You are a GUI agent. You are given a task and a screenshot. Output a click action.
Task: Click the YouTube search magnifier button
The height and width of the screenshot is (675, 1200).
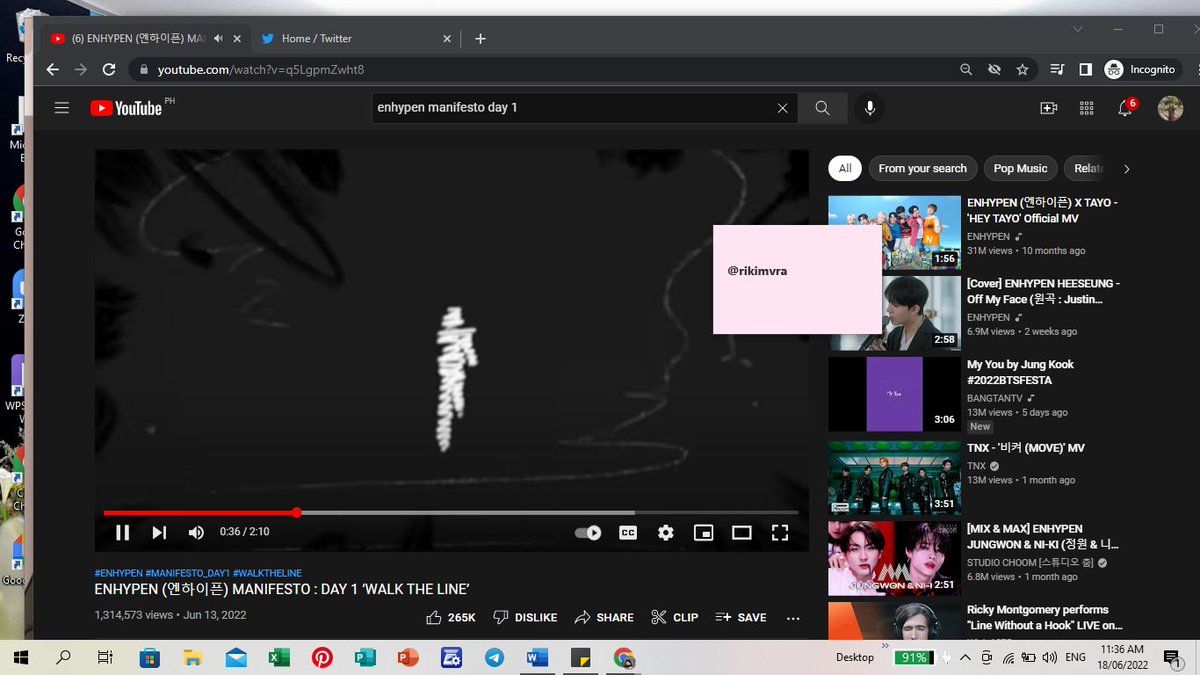(822, 108)
